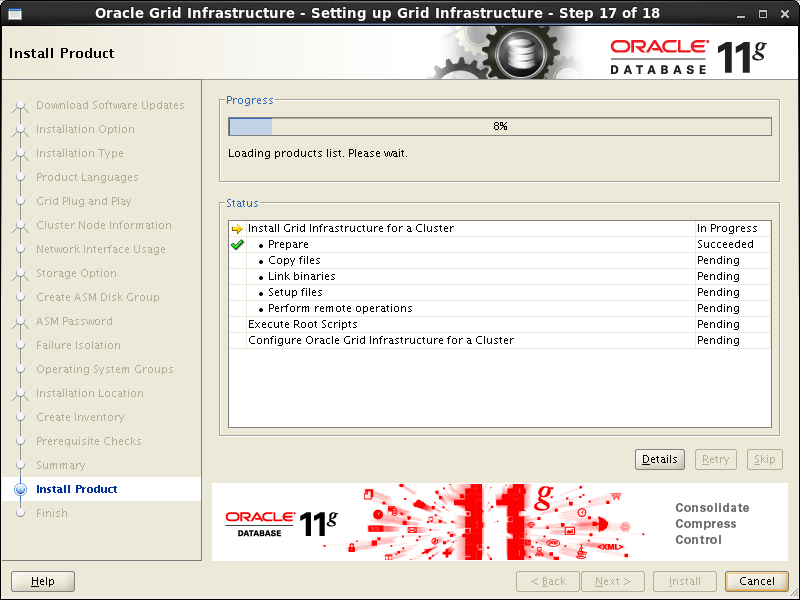Screen dimensions: 800x600
Task: Select Product Languages step
Action: (x=87, y=177)
